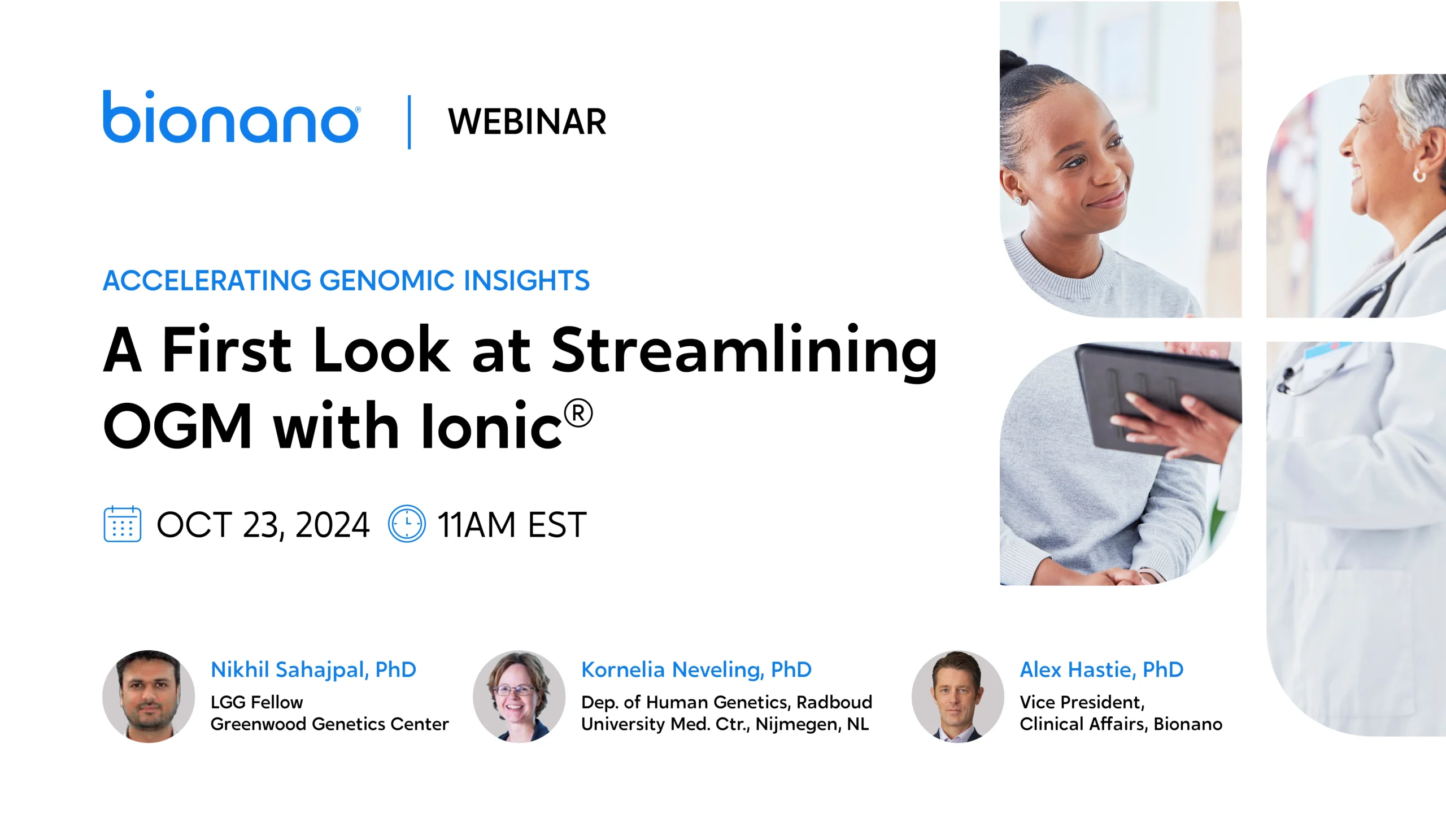Click Kornelia Neveling's headshot photo

[x=519, y=696]
